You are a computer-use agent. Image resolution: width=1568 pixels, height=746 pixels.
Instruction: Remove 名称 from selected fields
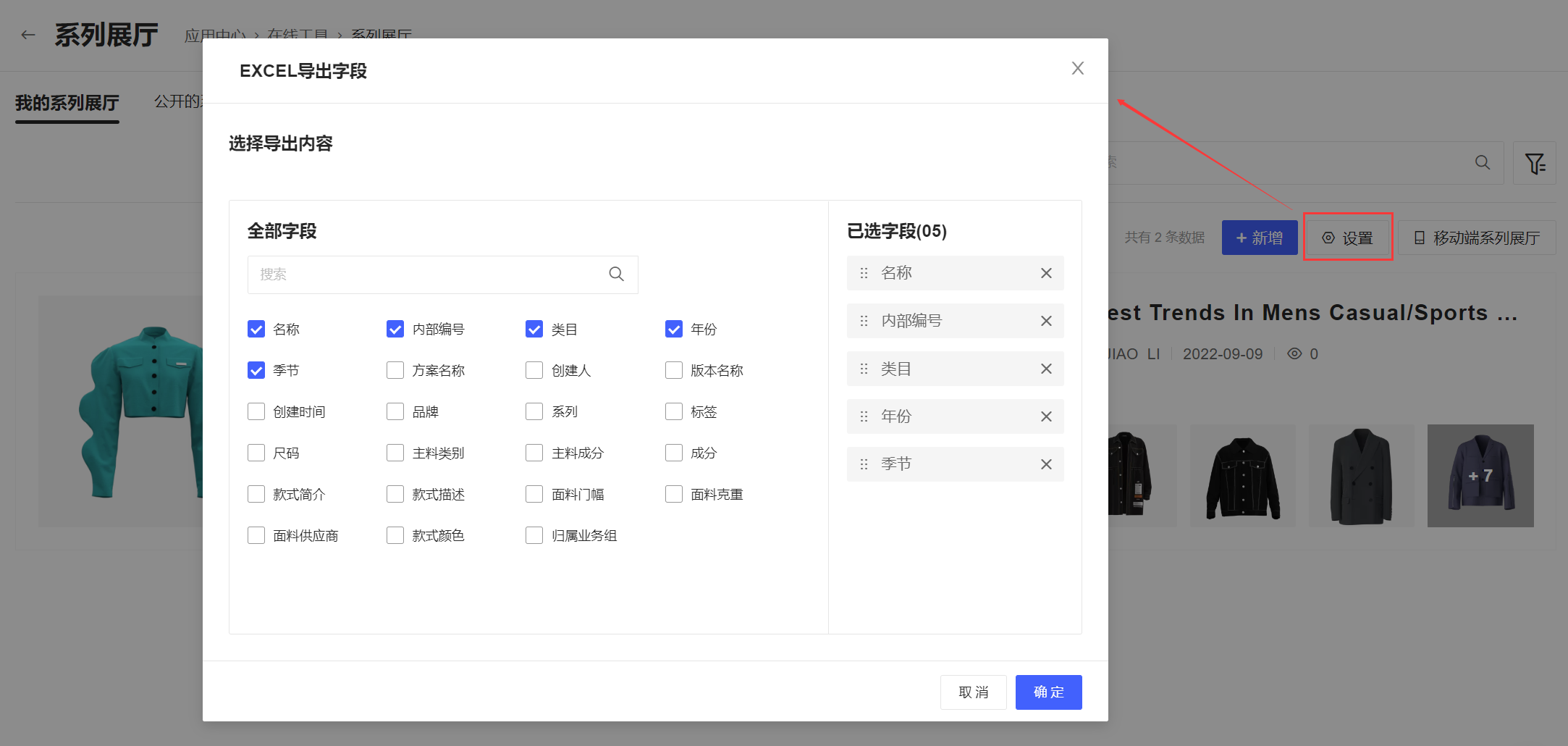coord(1046,273)
